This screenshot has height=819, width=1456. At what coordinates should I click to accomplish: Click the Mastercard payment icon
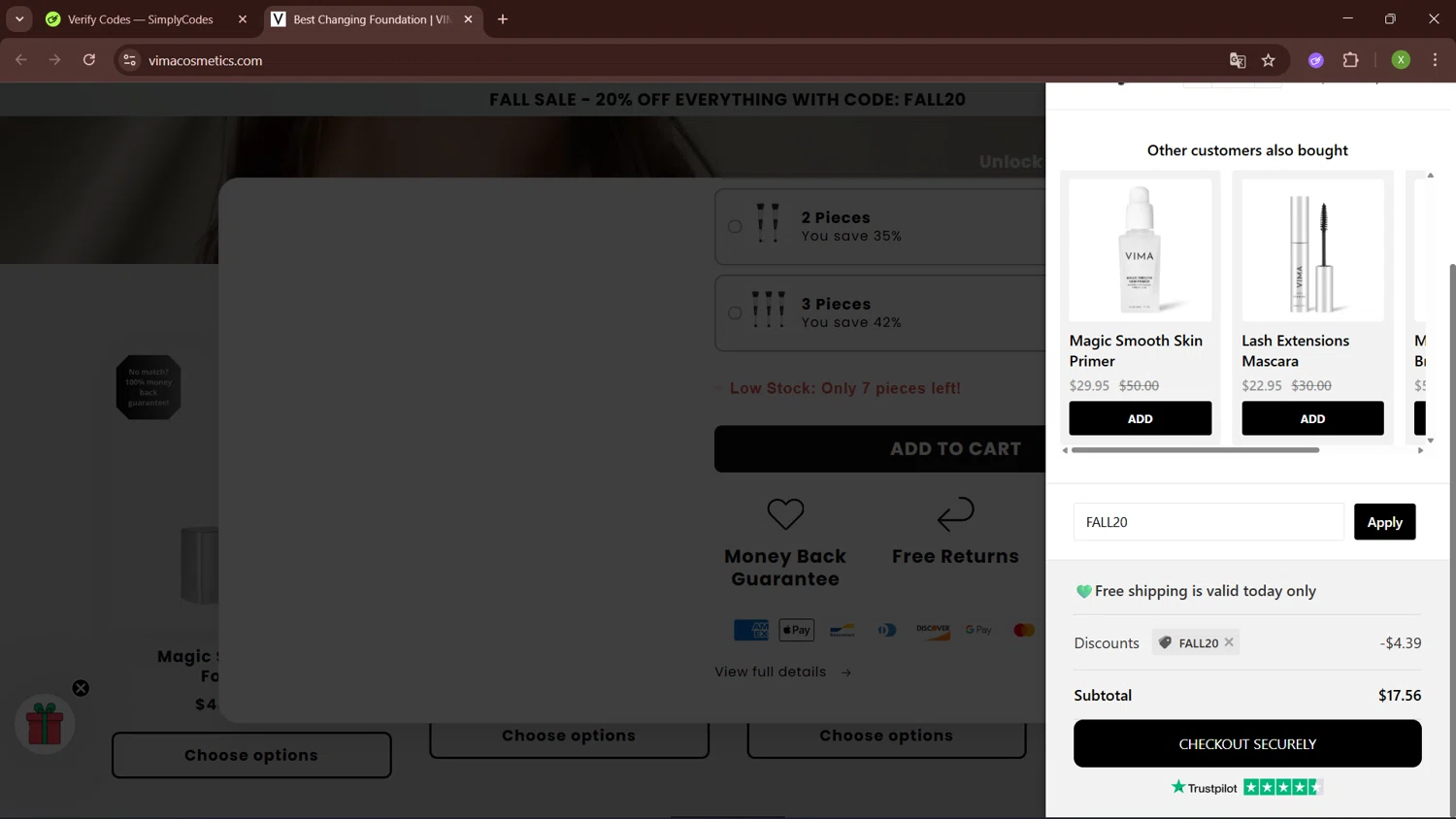pos(1024,630)
